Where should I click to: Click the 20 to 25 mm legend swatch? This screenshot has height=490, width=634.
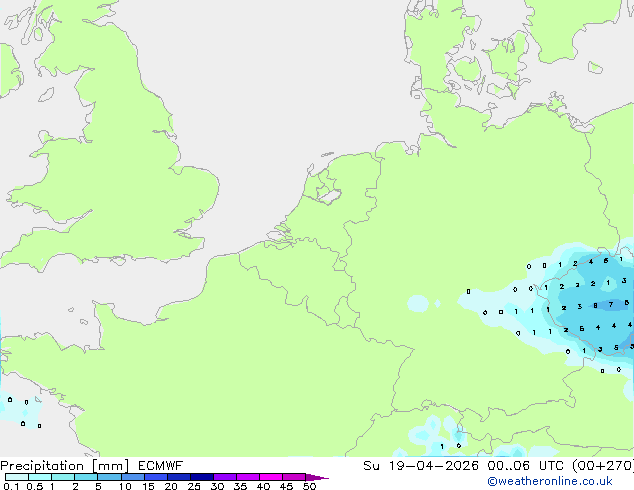179,477
